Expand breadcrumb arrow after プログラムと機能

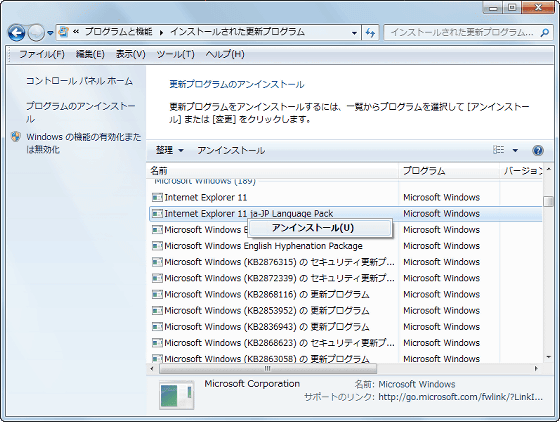pyautogui.click(x=161, y=32)
